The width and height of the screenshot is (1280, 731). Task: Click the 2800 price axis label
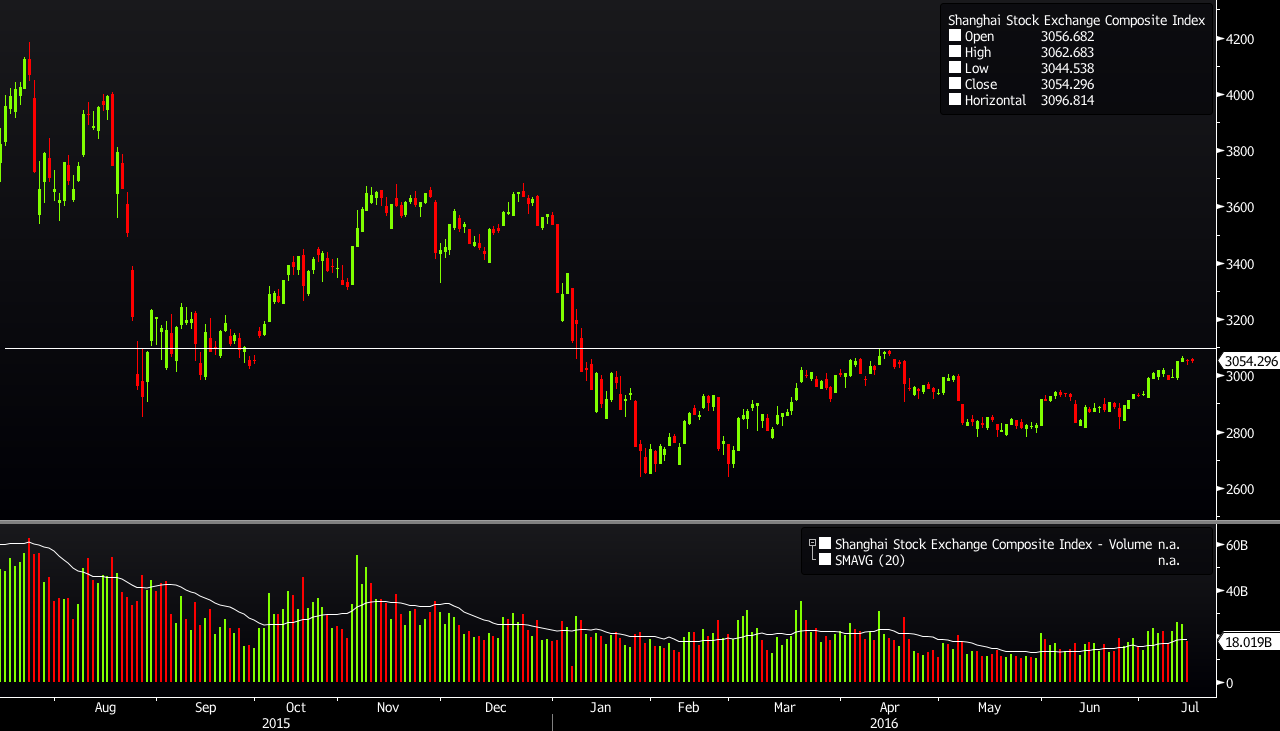(1239, 433)
